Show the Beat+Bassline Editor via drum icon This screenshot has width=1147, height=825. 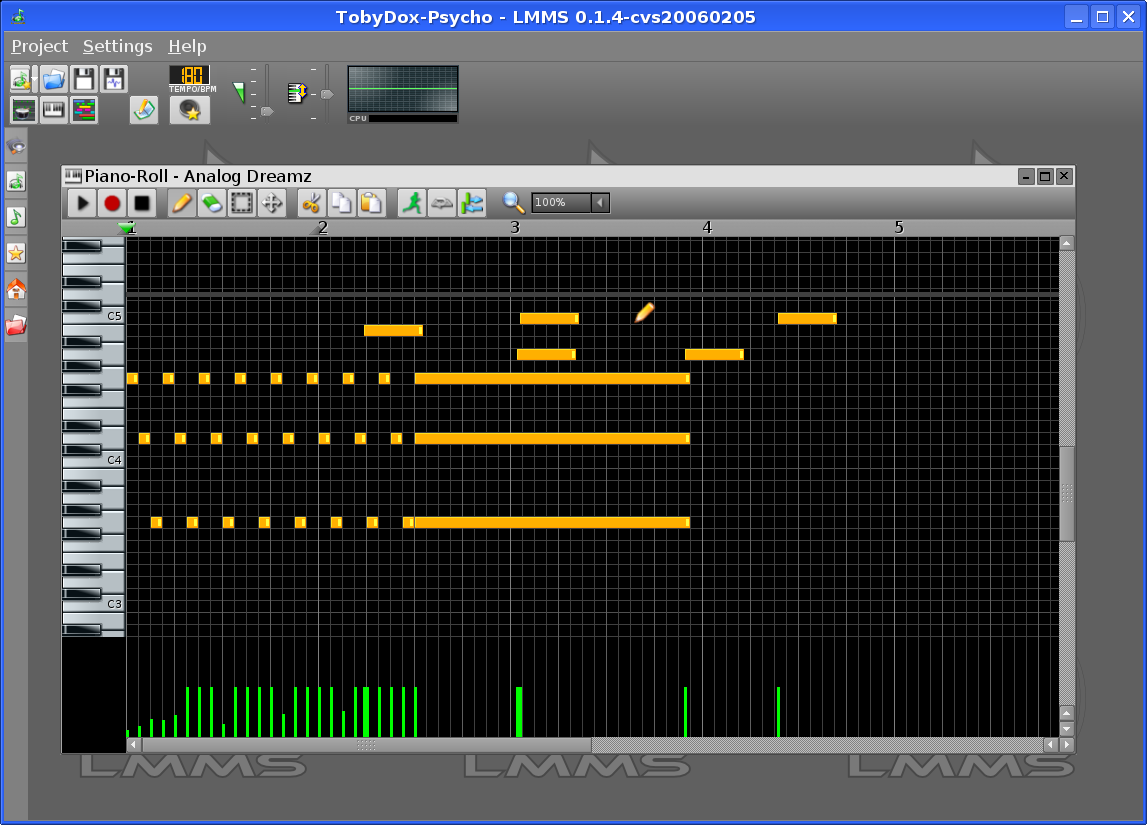(x=23, y=110)
